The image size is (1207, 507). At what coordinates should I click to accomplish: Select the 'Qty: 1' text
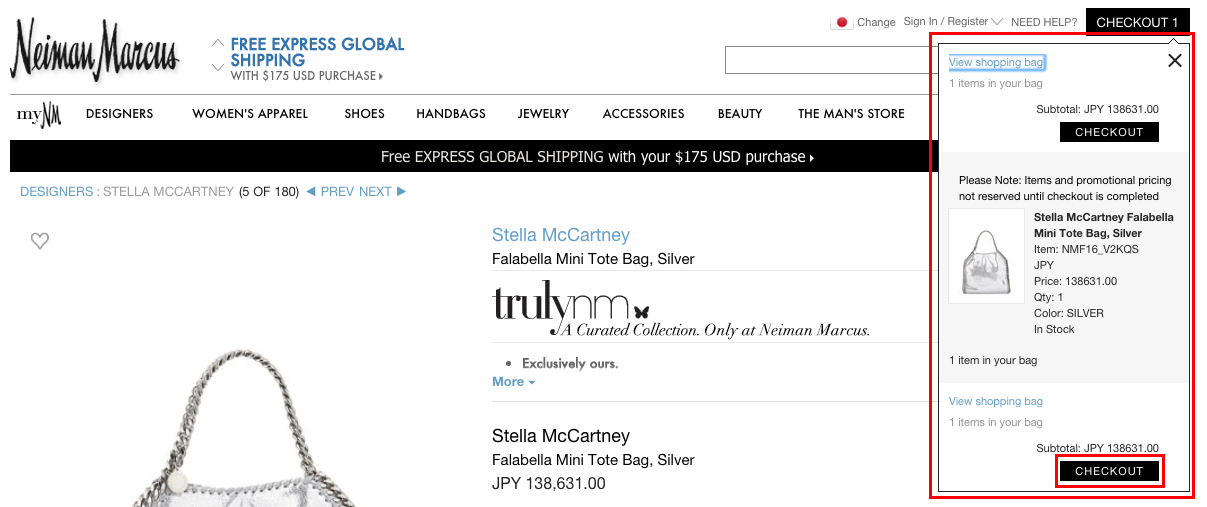(x=1048, y=297)
